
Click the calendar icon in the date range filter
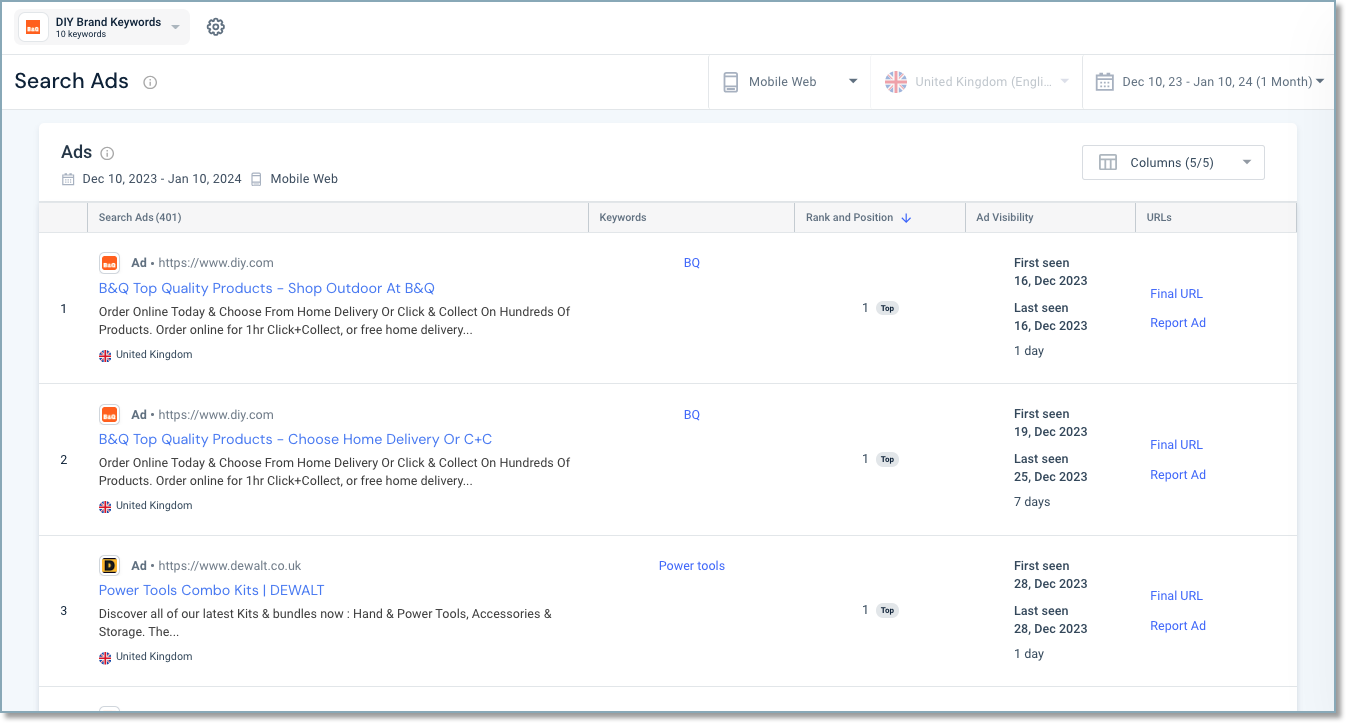point(1104,82)
